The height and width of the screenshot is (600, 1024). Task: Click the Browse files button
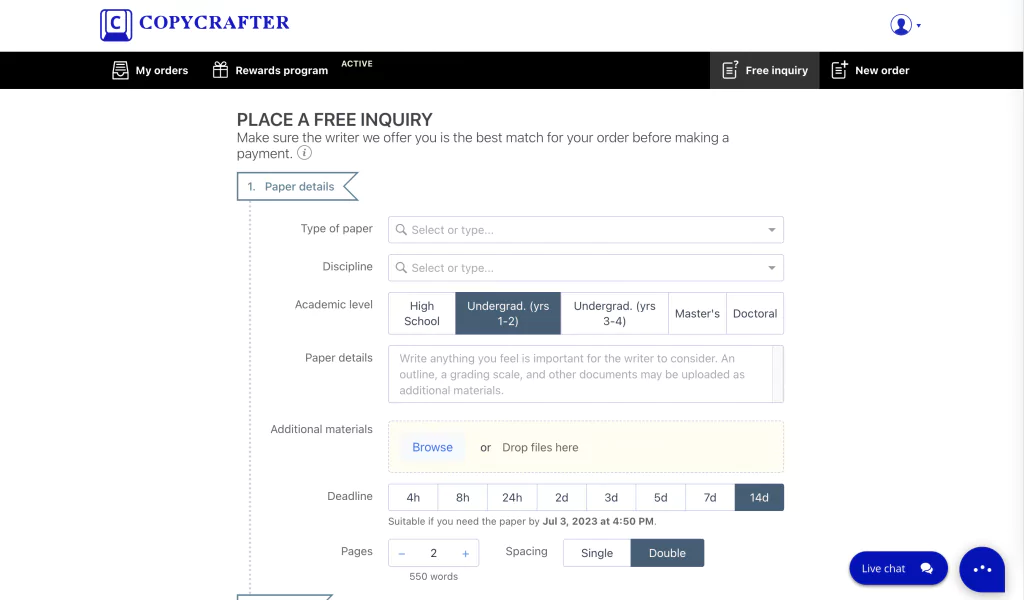click(432, 447)
